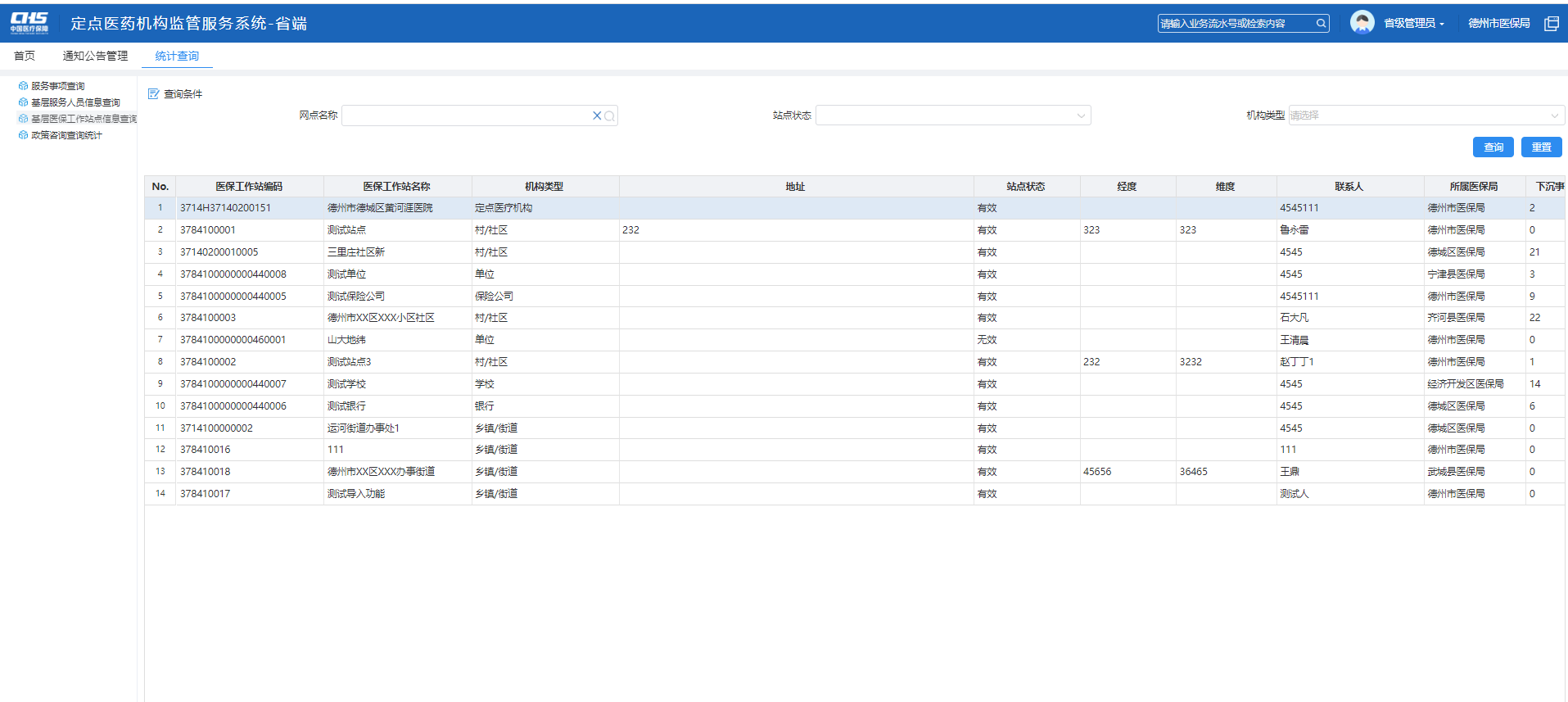Screen dimensions: 1568x702
Task: Clear the 网点名称 field with the X icon
Action: click(597, 116)
